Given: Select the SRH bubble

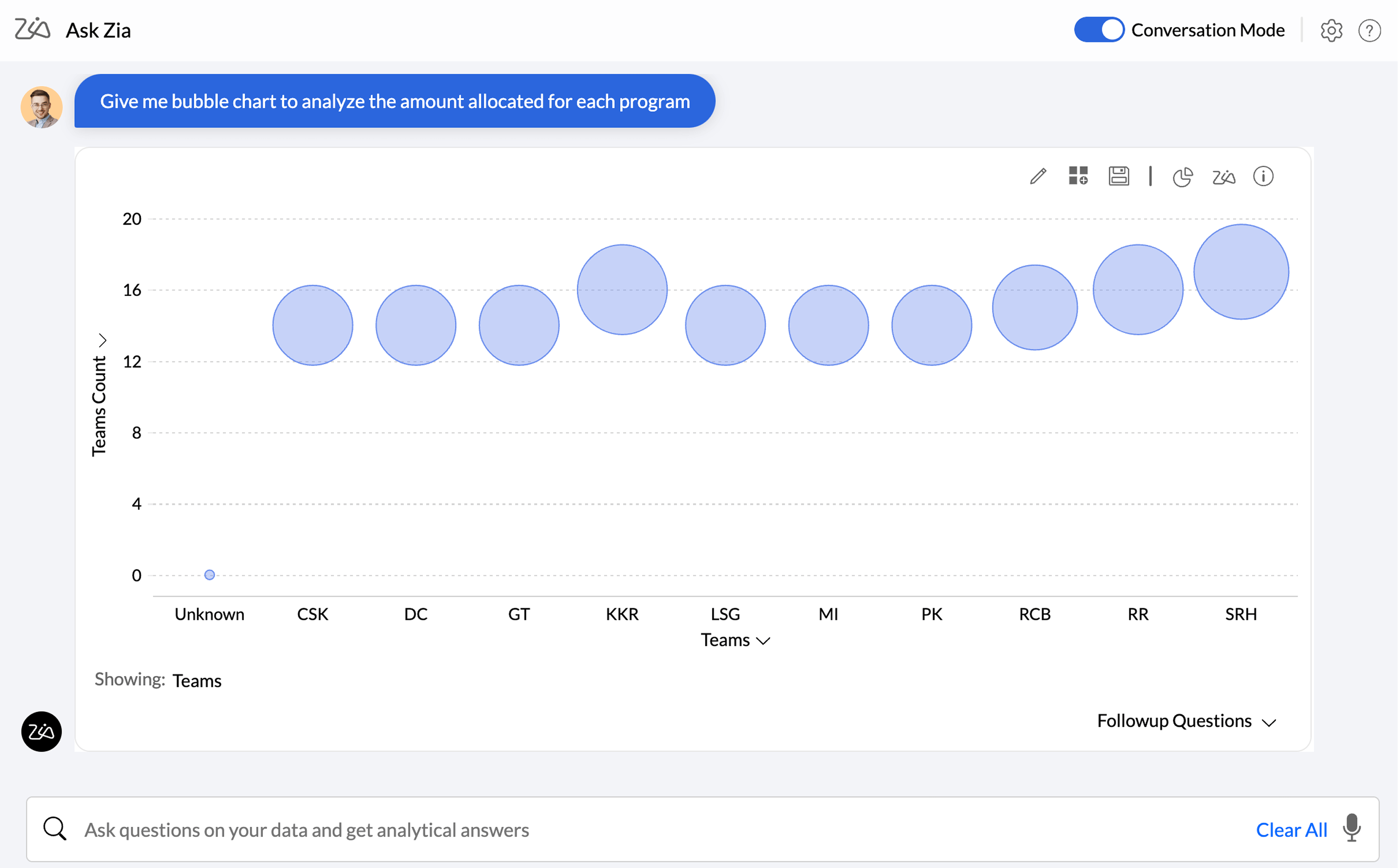Looking at the screenshot, I should 1241,272.
